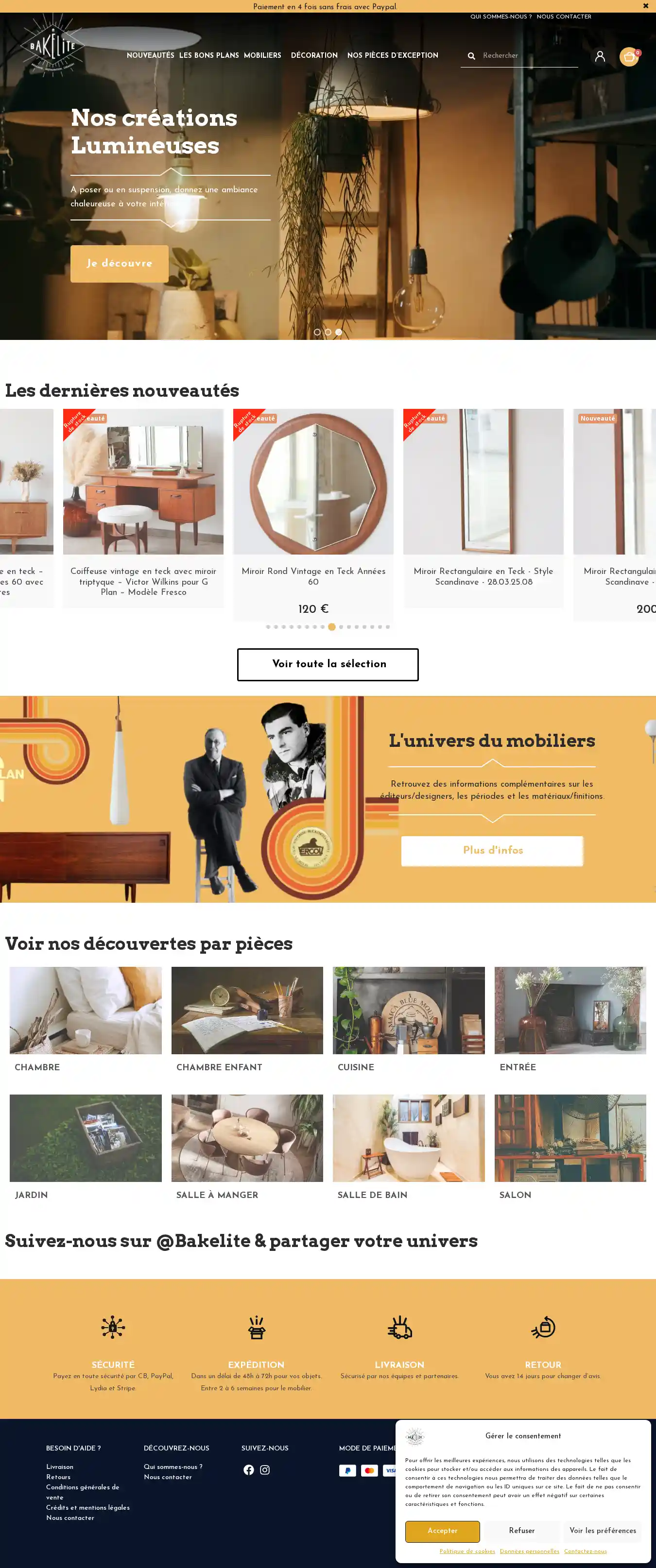Select the highlighted product carousel dot
The image size is (656, 1568).
coord(332,627)
